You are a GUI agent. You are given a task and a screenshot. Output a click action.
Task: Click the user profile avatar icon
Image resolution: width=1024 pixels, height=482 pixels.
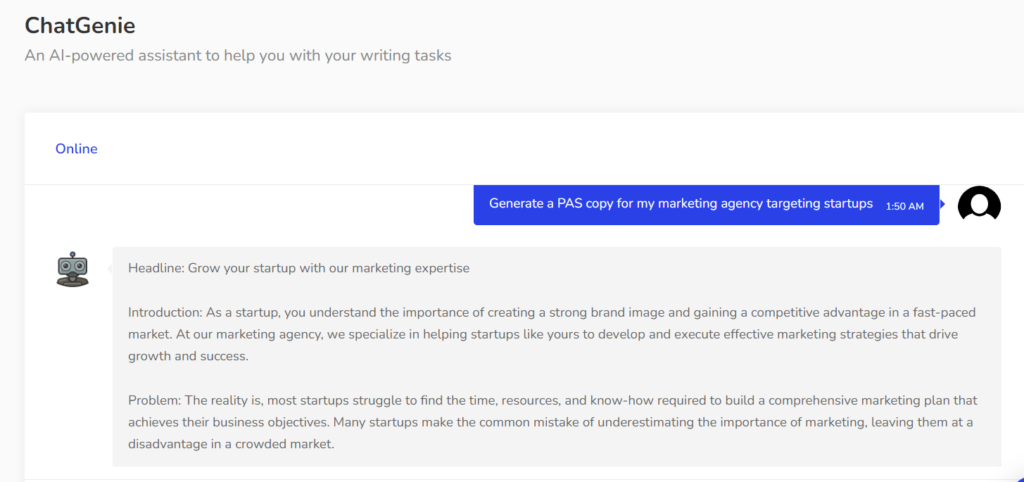click(x=979, y=204)
